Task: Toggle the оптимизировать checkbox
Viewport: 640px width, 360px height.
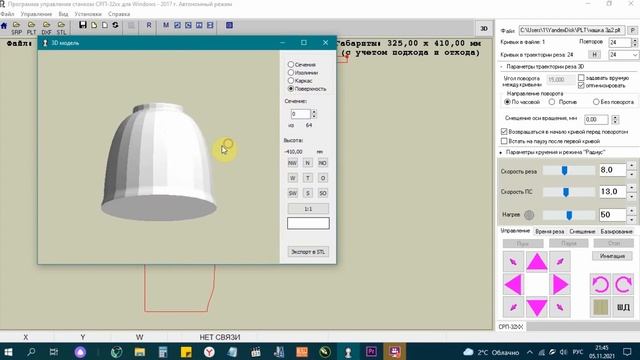Action: 581,85
